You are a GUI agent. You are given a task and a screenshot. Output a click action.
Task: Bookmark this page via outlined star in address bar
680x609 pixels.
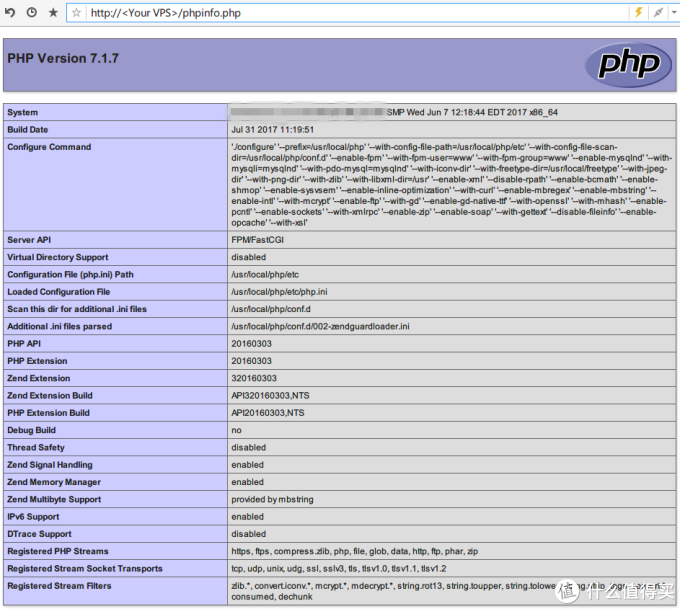77,13
